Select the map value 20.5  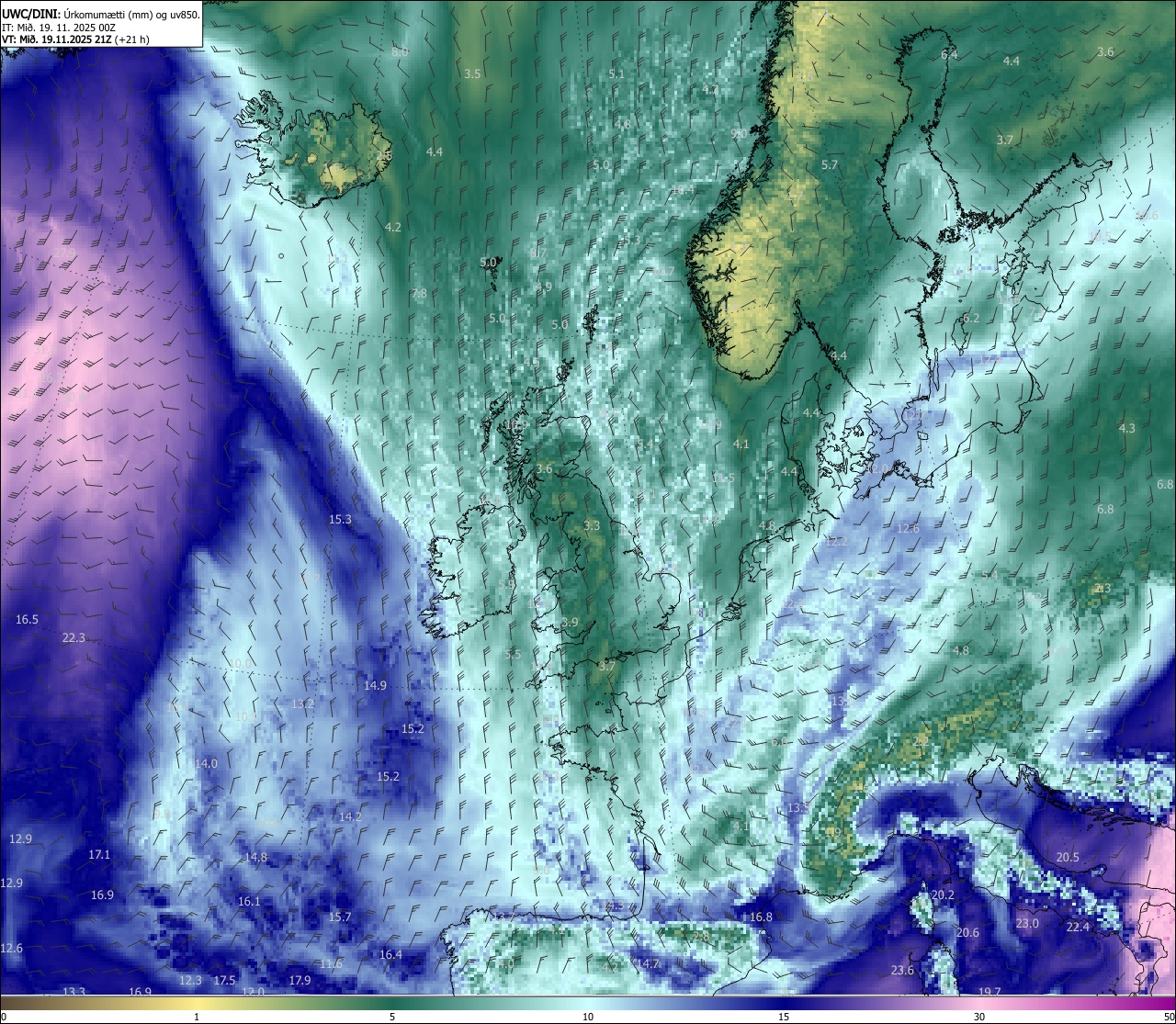point(1068,857)
